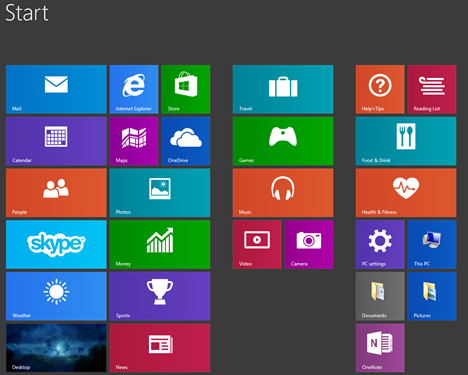Open the OneDrive tile
The height and width of the screenshot is (375, 468).
tap(186, 141)
